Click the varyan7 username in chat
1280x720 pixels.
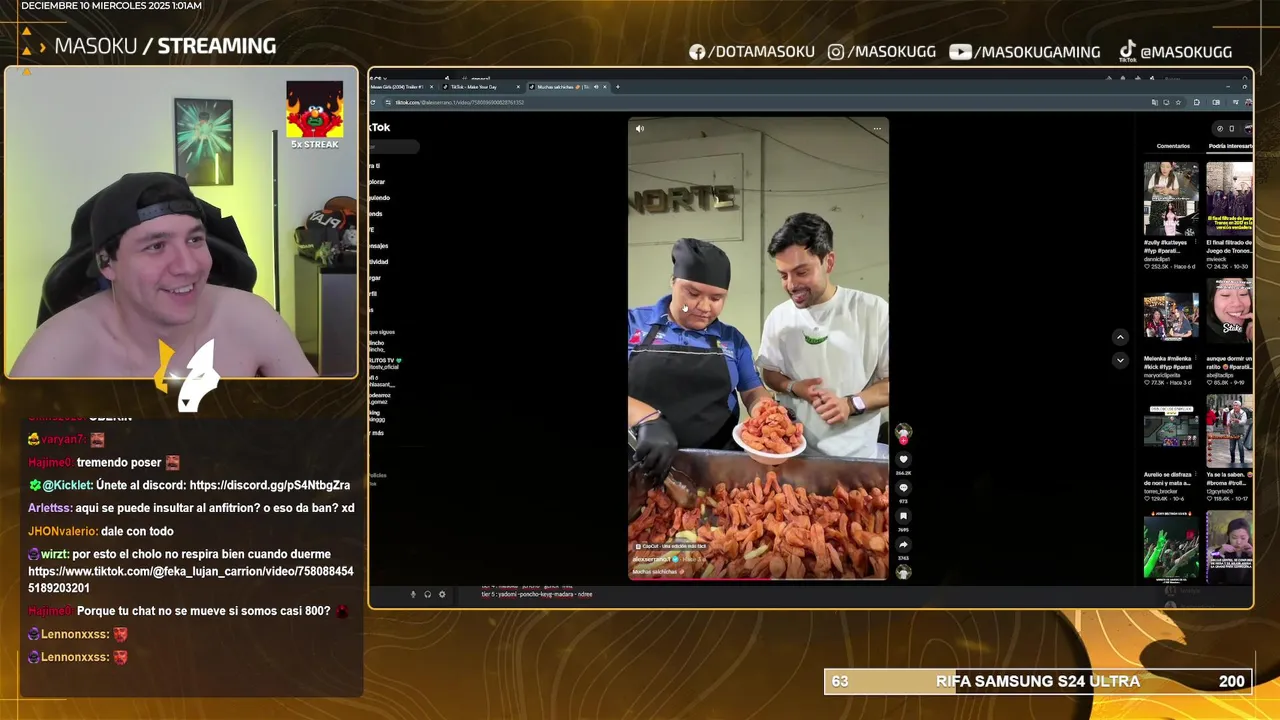[x=62, y=439]
